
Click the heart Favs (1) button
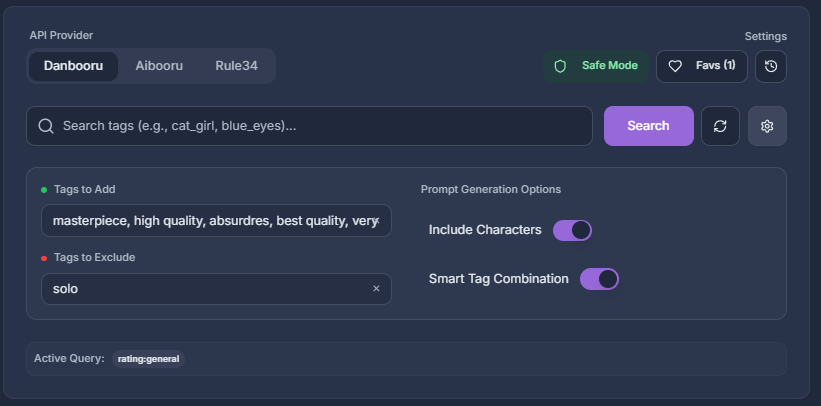click(x=701, y=66)
